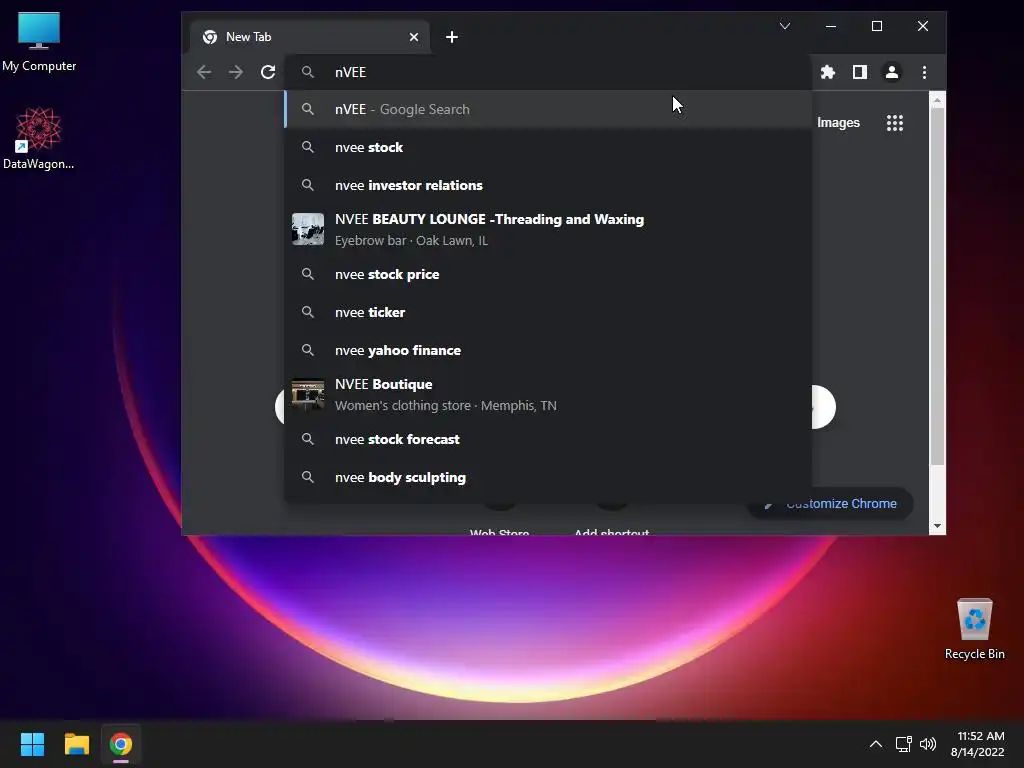Open the taskbar clock and date

978,744
